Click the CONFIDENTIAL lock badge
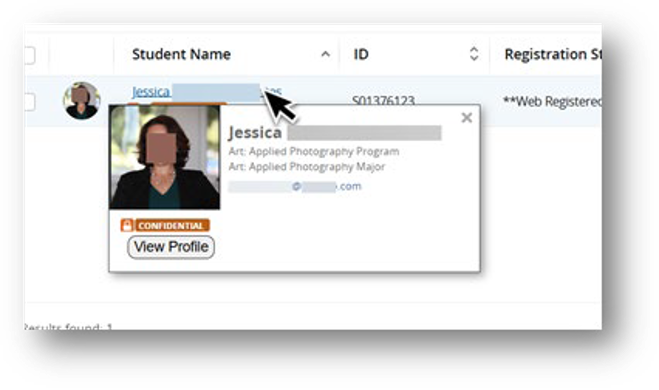Screen dimensions: 659x390 165,225
